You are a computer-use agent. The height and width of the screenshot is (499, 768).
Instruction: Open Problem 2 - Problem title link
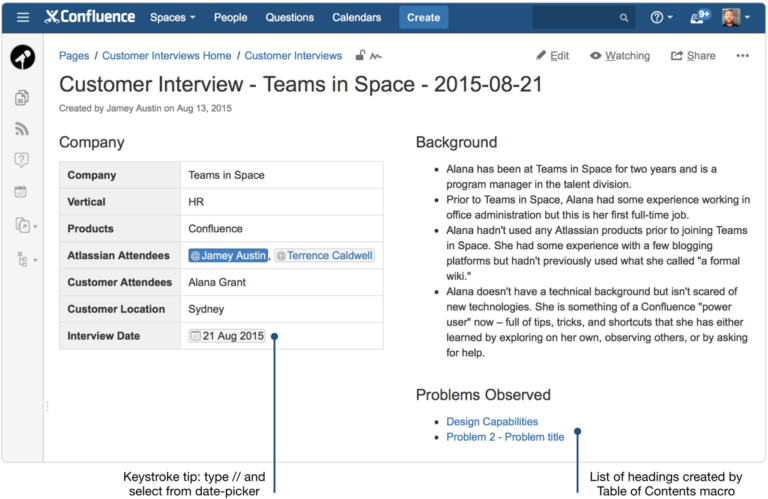click(x=505, y=437)
